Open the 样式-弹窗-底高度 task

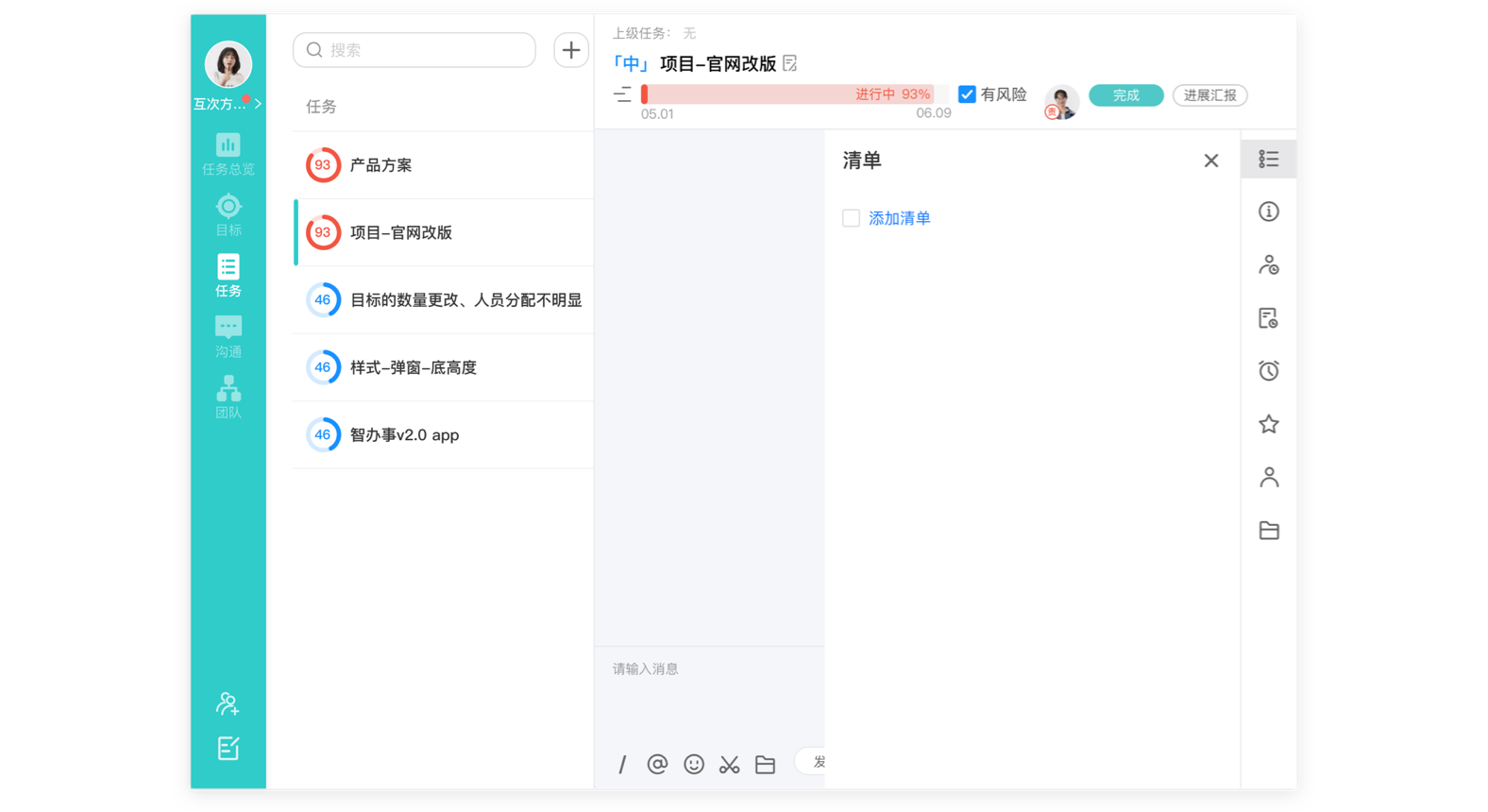(x=444, y=367)
